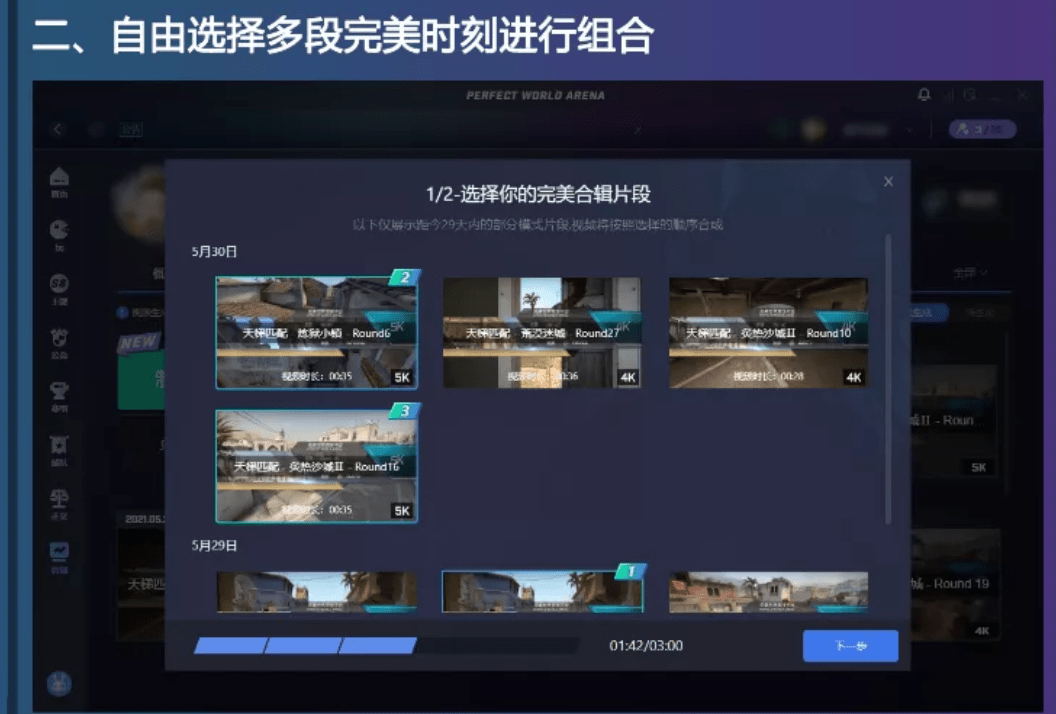The width and height of the screenshot is (1056, 714).
Task: Select the last May 29 clip with red-roof buildings
Action: click(768, 592)
